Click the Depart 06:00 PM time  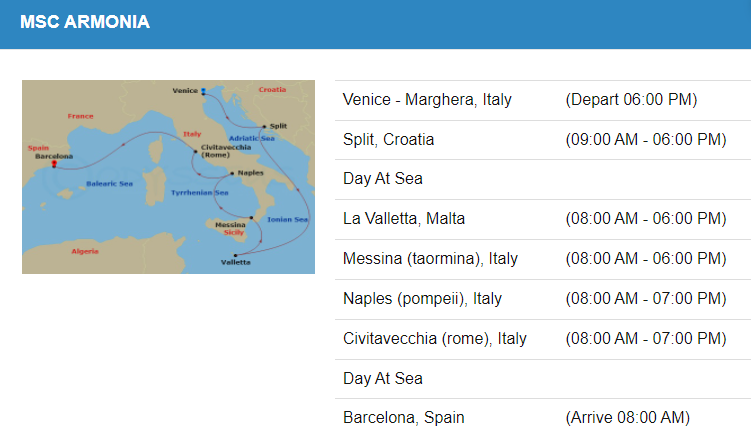[x=631, y=100]
